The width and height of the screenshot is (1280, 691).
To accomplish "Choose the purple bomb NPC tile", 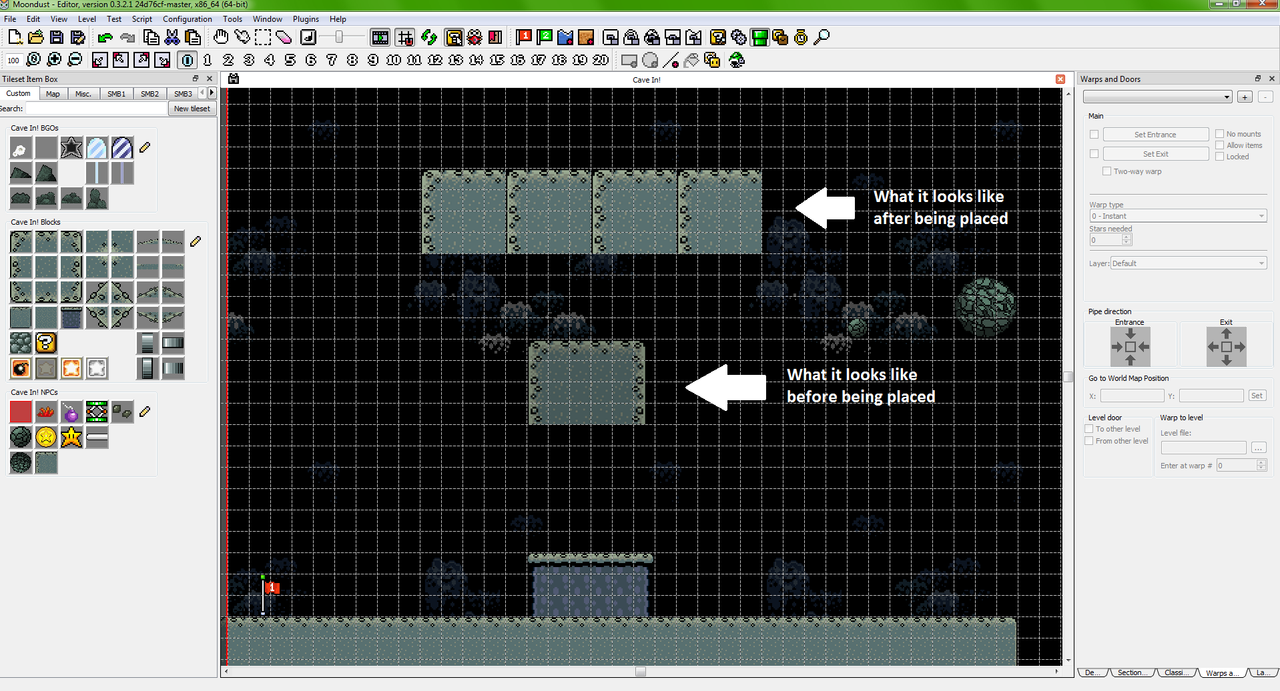I will (x=71, y=411).
